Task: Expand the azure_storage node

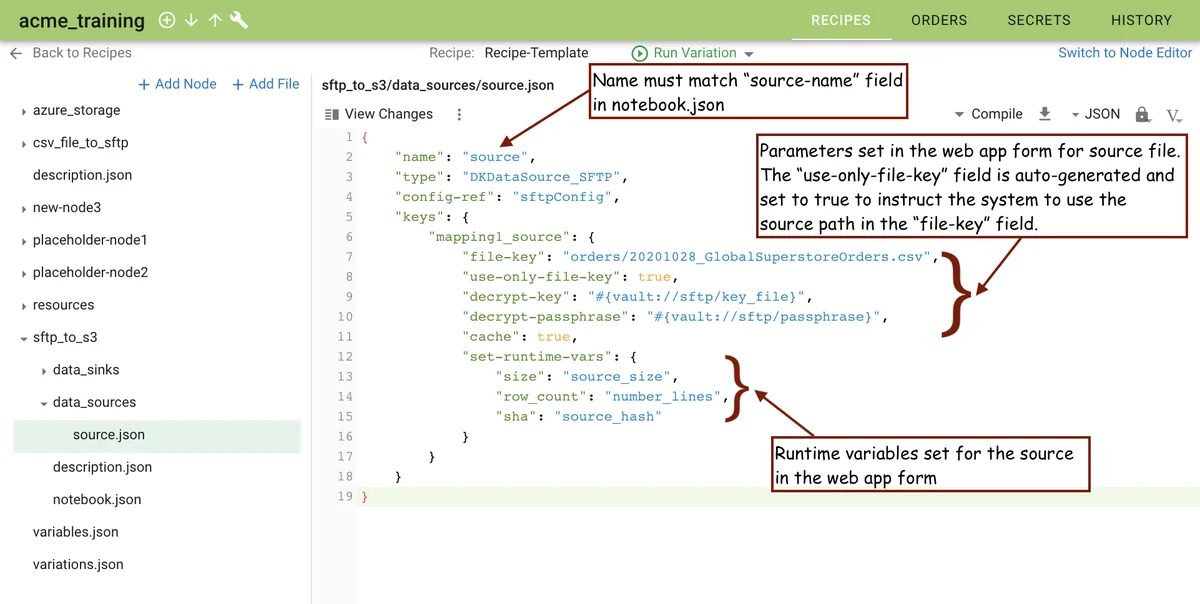Action: click(24, 111)
